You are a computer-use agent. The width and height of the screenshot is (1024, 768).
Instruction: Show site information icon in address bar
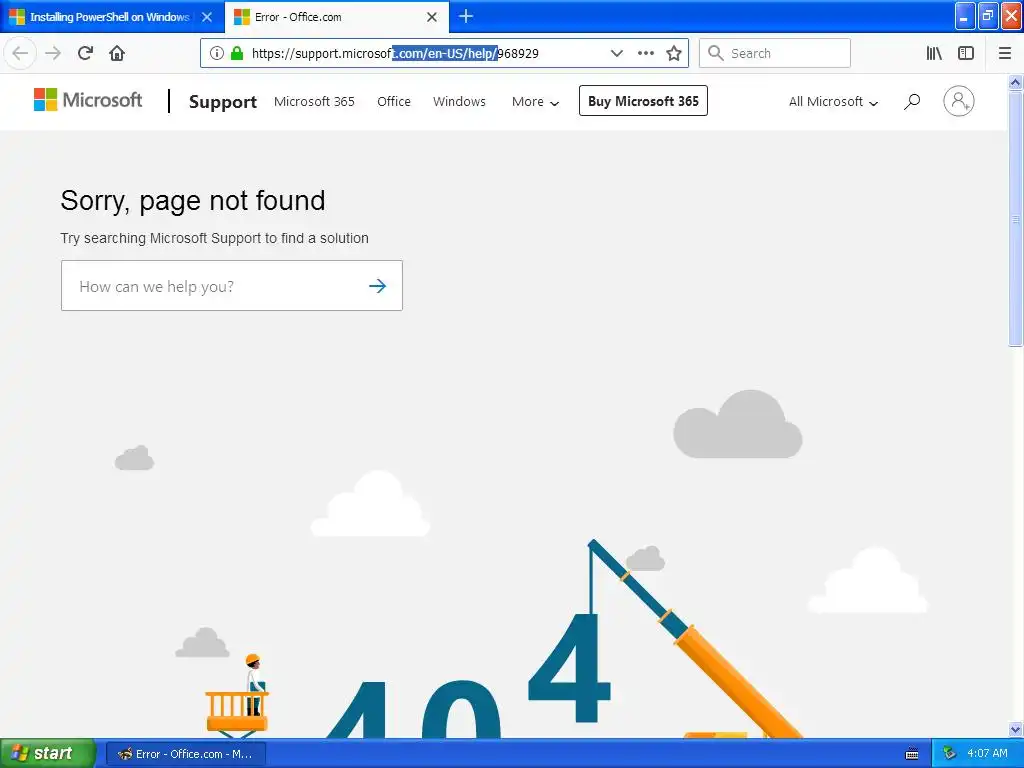click(x=217, y=53)
